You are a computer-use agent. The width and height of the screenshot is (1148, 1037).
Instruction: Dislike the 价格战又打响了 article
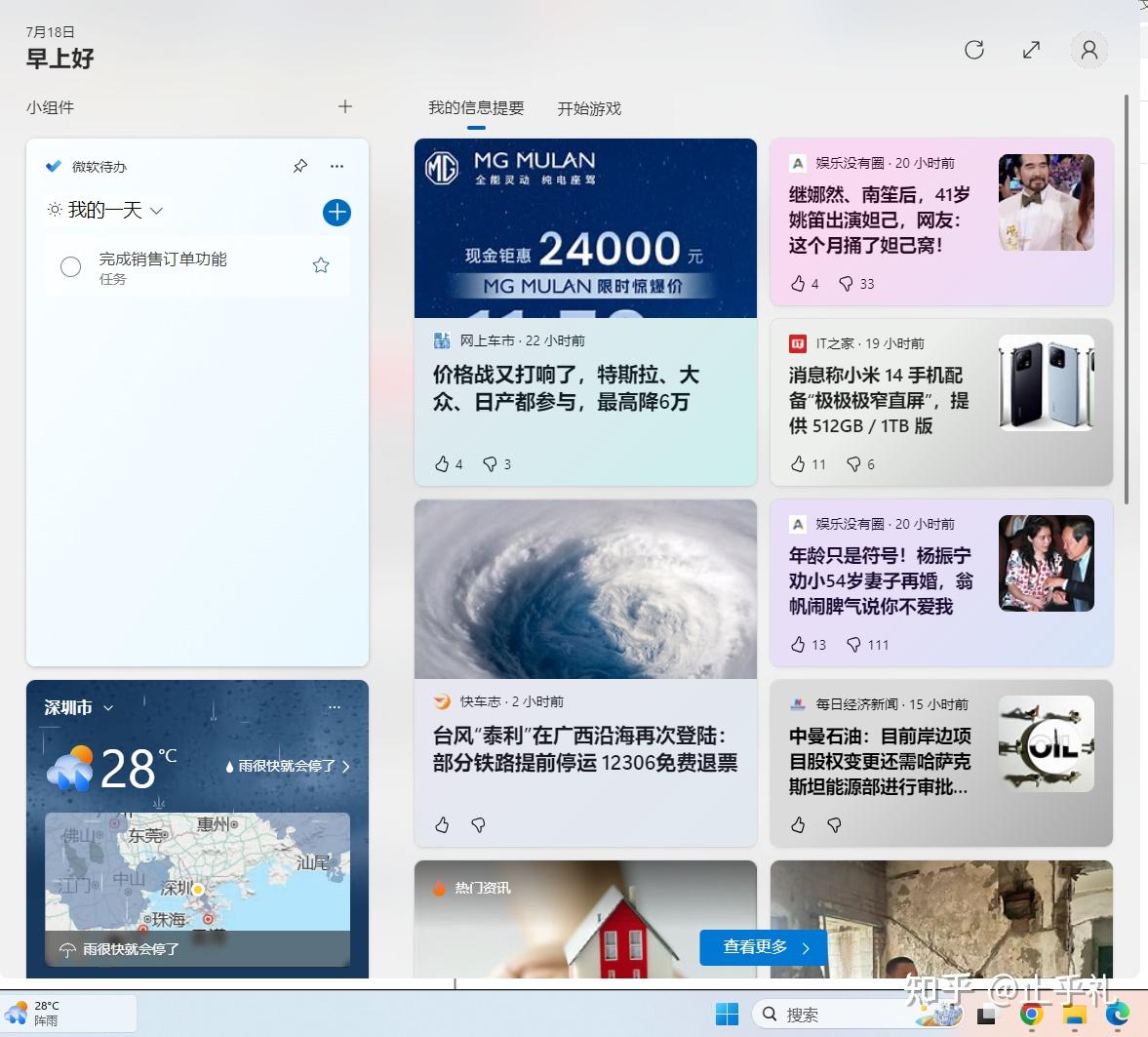click(490, 463)
